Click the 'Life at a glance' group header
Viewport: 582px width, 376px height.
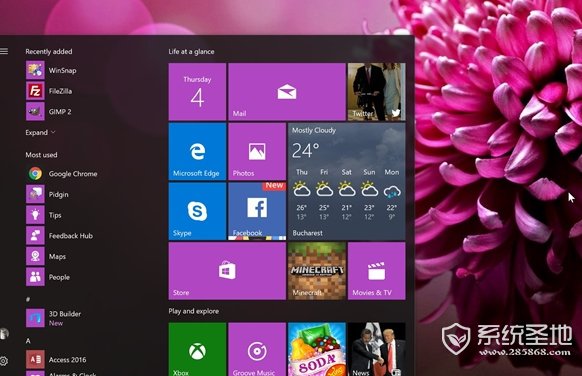coord(191,52)
